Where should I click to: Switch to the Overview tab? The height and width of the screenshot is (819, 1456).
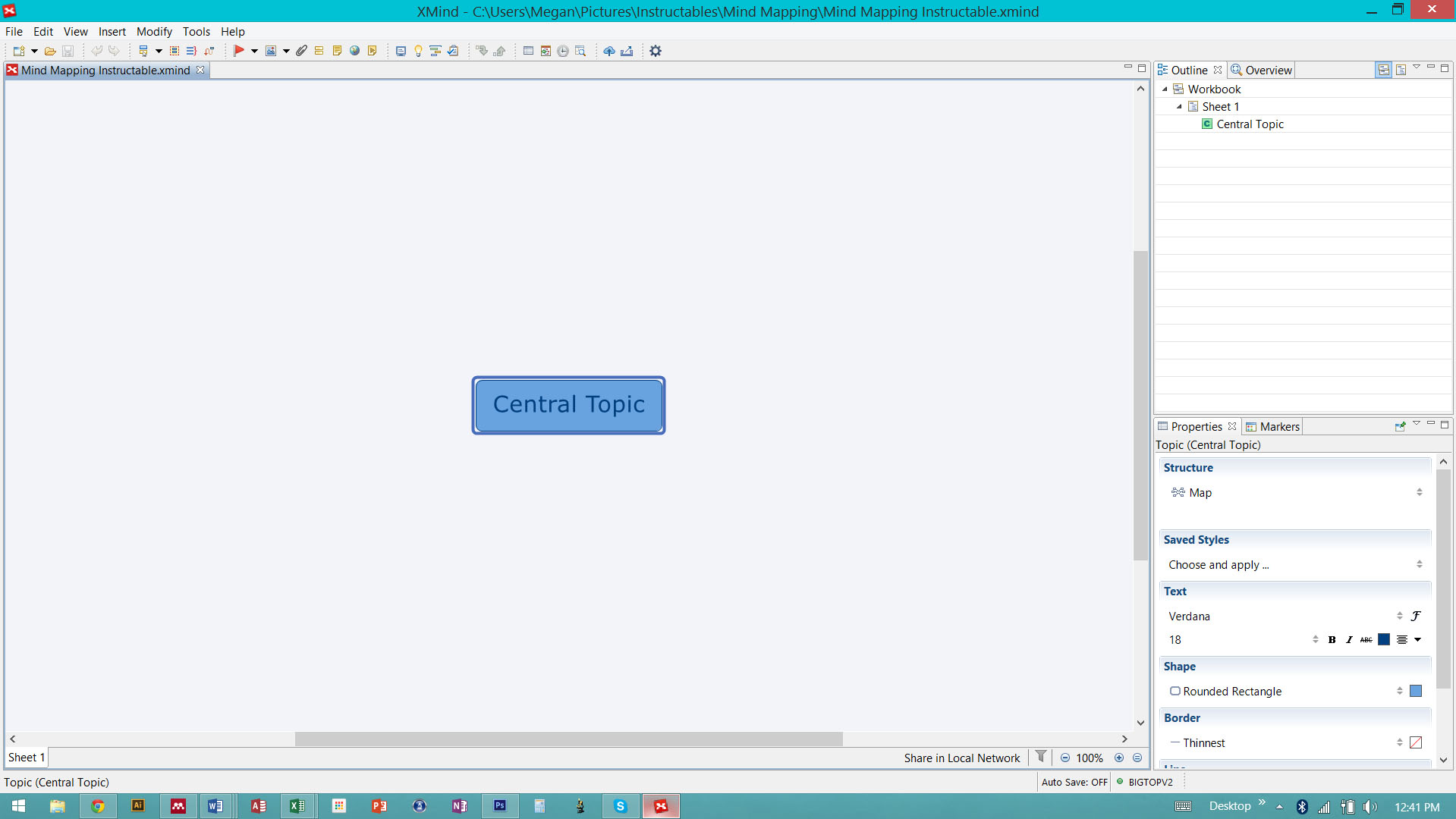tap(1261, 70)
